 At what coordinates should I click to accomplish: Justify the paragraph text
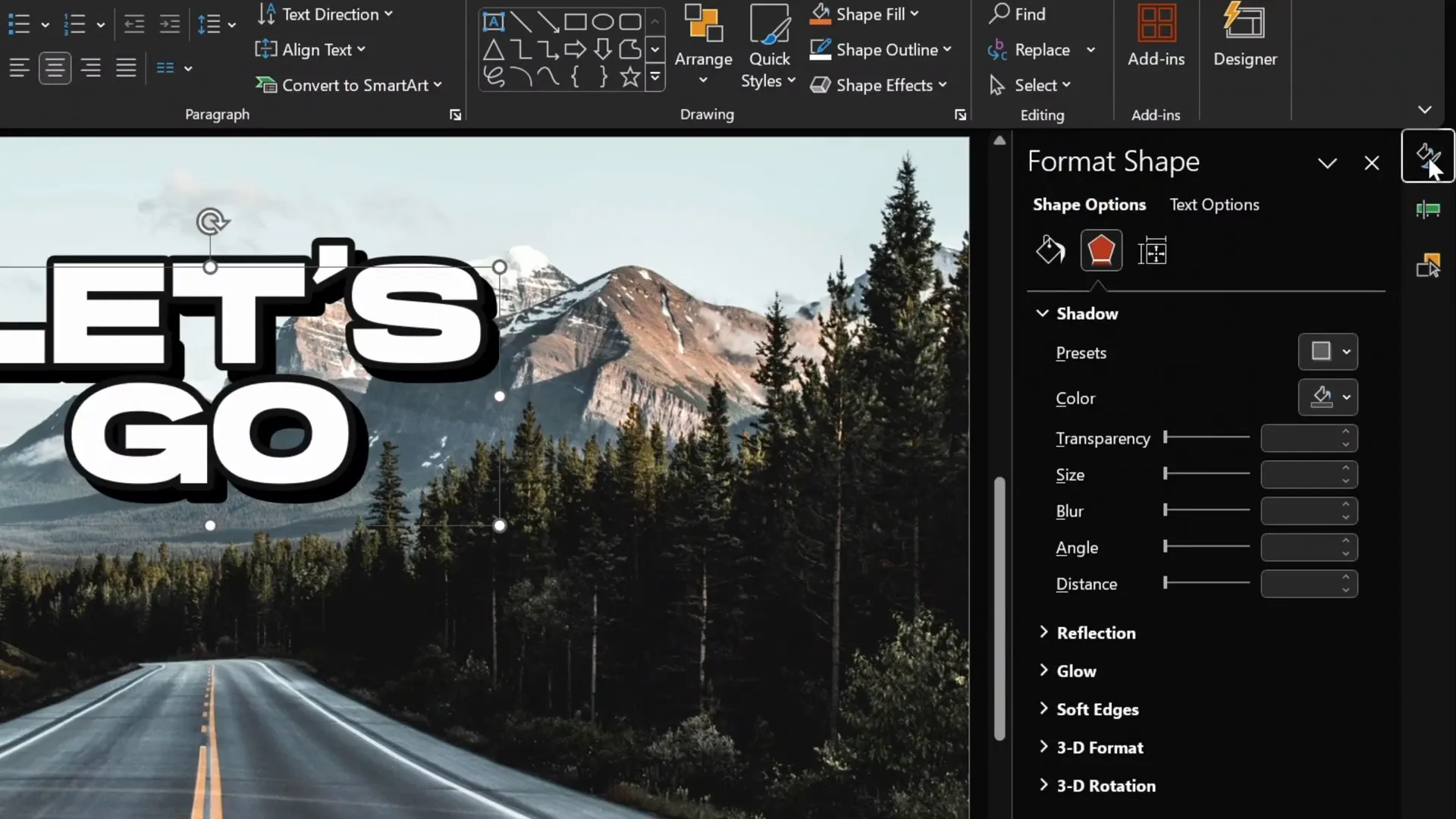pyautogui.click(x=126, y=68)
